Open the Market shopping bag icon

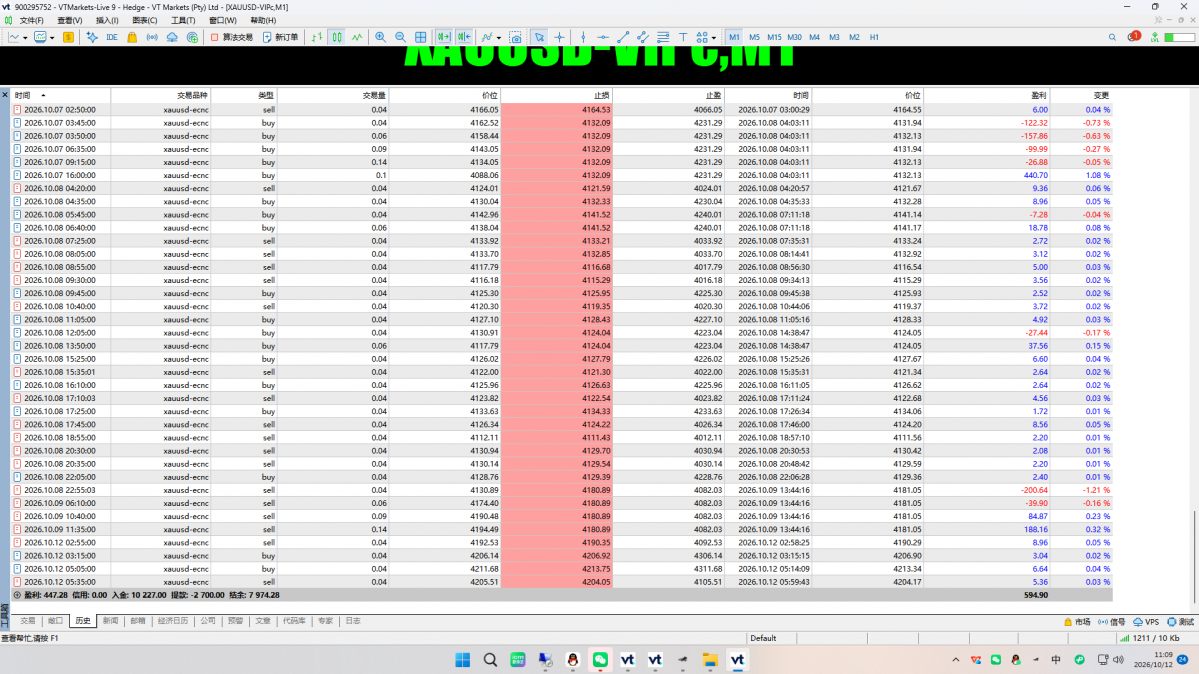click(132, 37)
